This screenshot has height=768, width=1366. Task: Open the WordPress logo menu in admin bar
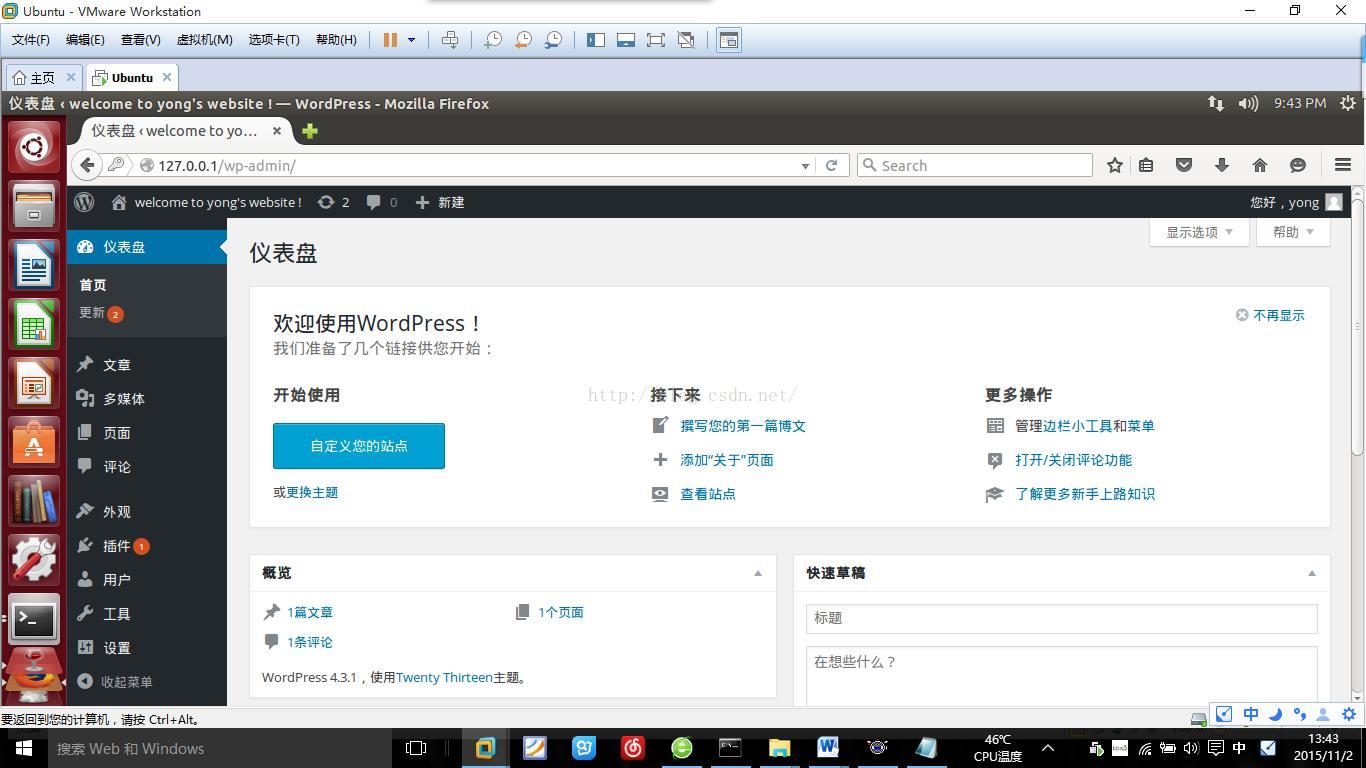click(x=84, y=202)
